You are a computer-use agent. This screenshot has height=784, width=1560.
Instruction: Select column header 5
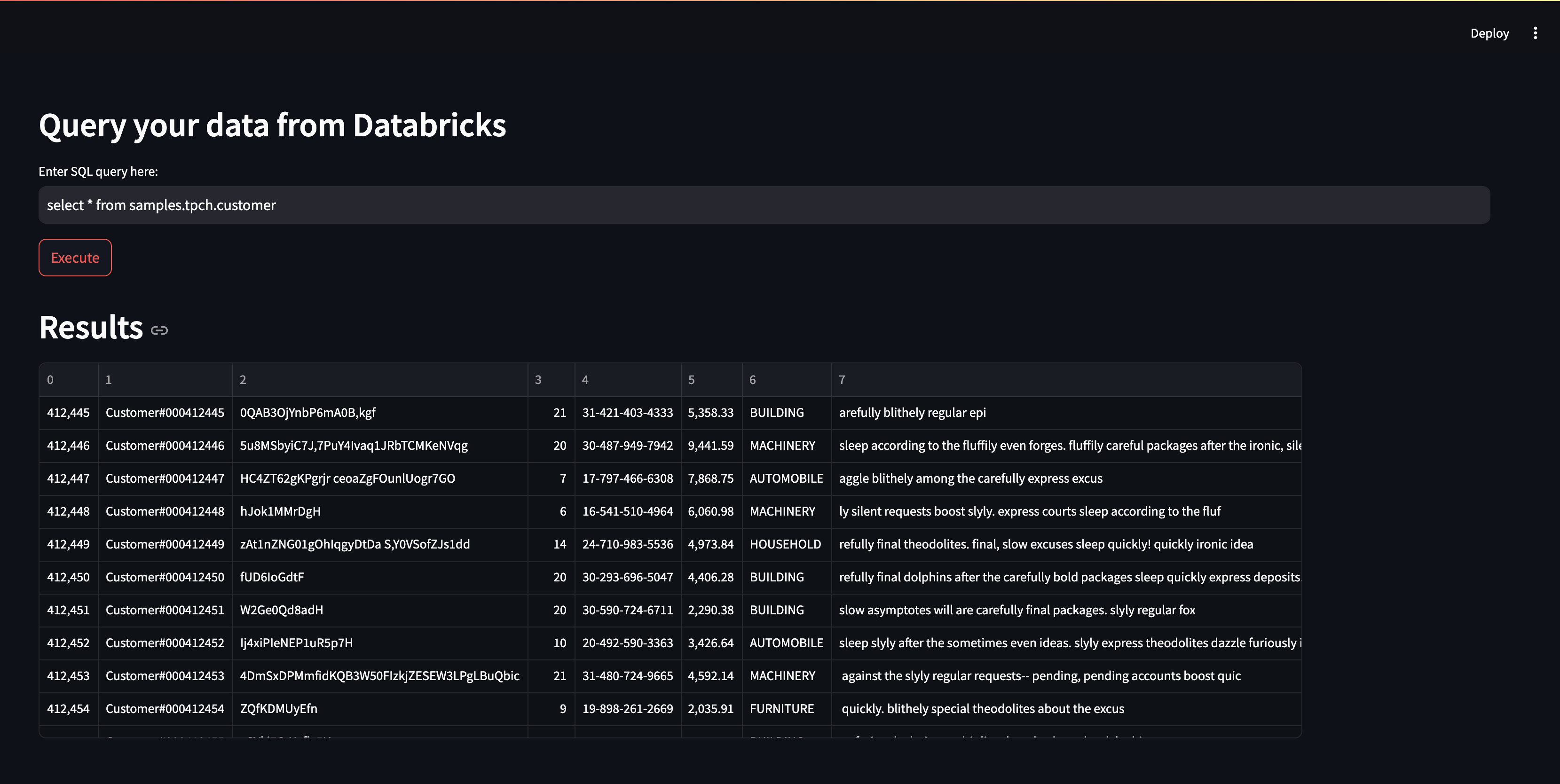711,380
